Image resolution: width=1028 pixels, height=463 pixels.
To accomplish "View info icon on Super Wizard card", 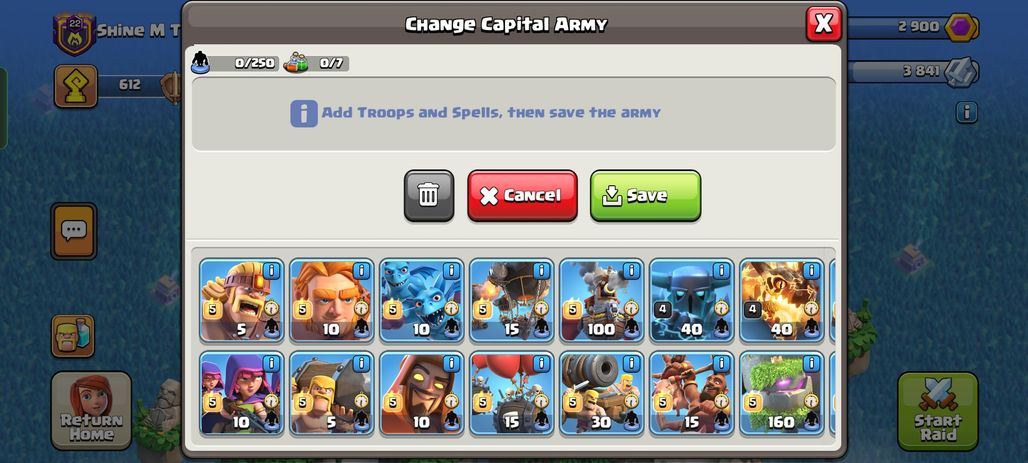I will [451, 363].
